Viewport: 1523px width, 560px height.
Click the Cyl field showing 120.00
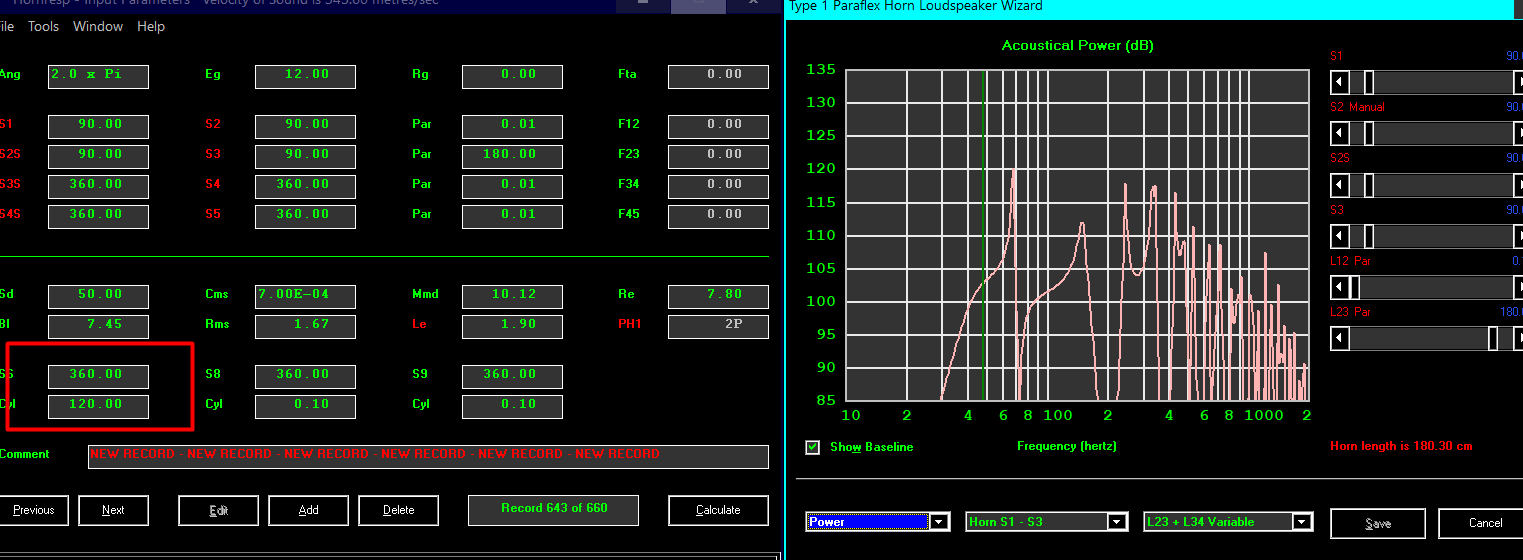click(98, 406)
